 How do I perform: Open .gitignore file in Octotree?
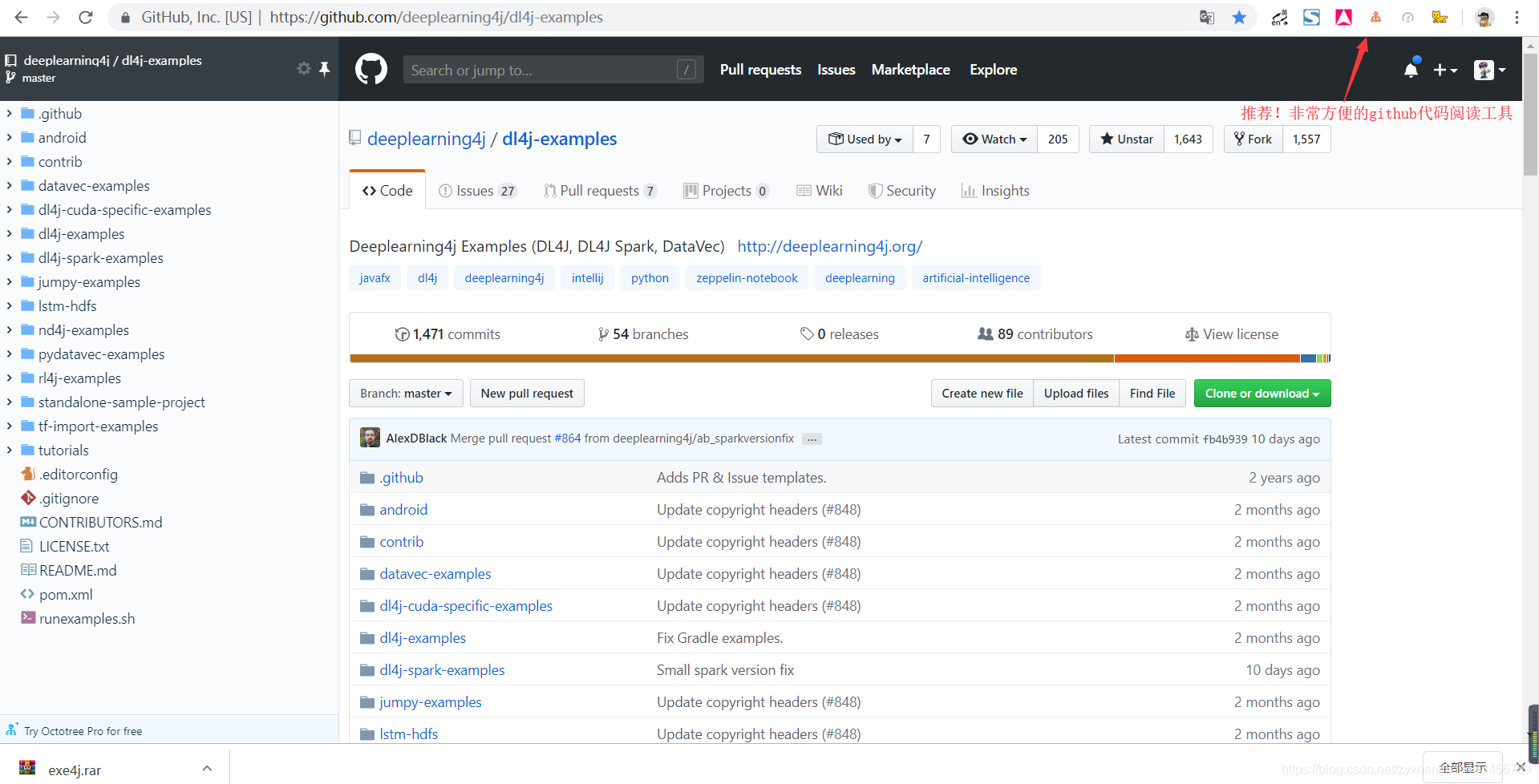coord(69,499)
